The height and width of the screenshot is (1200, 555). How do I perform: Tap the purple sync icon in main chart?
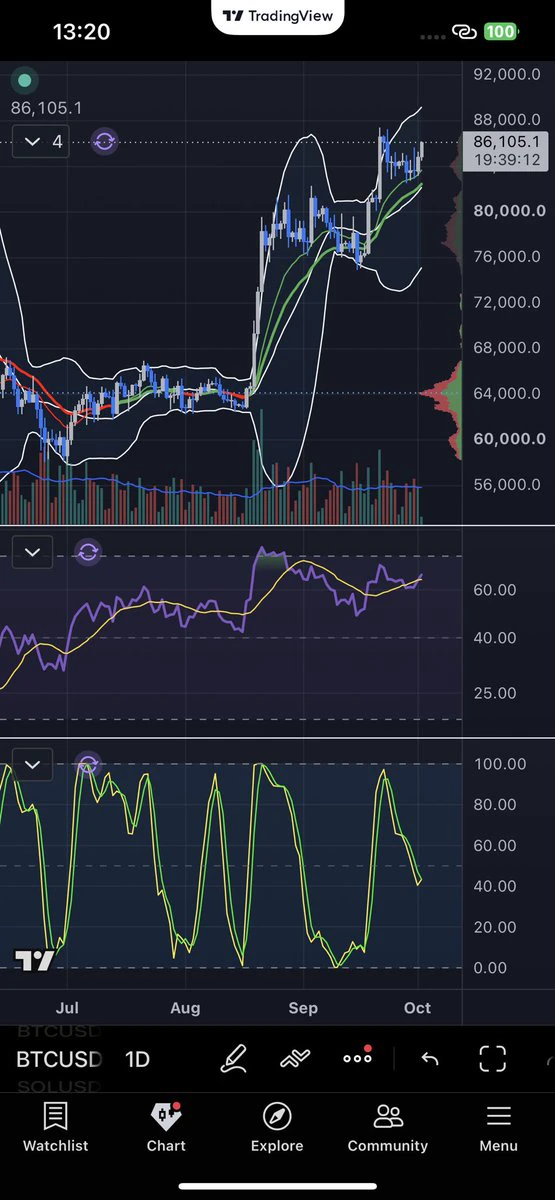click(x=104, y=141)
